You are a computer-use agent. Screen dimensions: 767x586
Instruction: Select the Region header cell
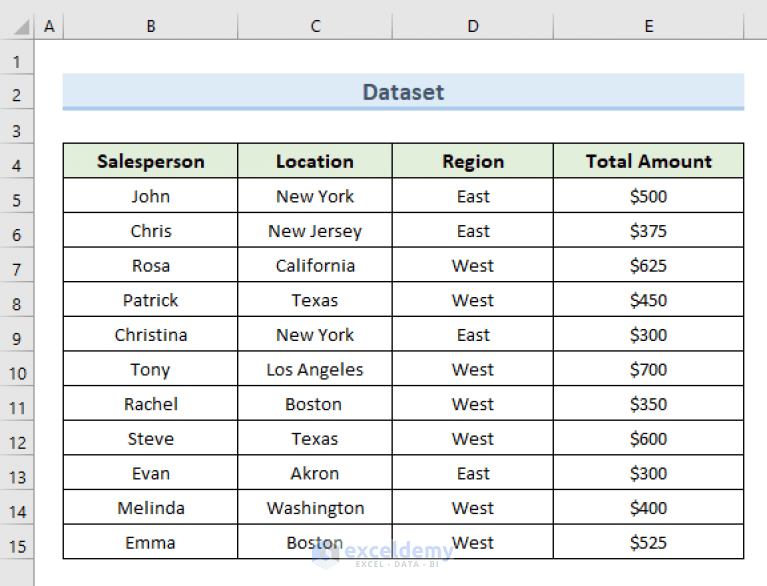[473, 161]
